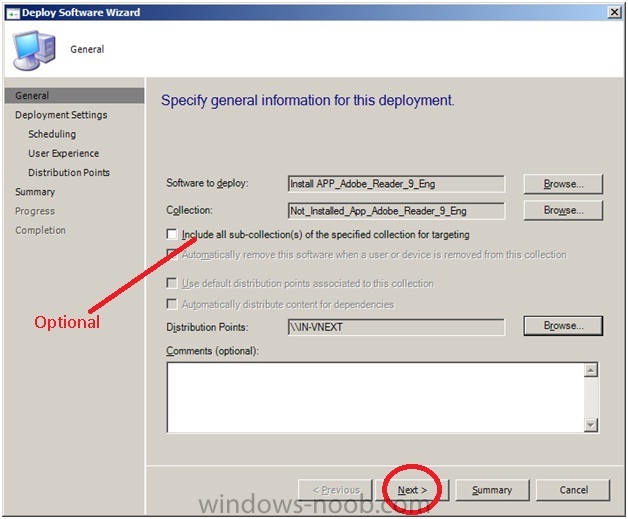
Task: Click Next to continue the wizard
Action: point(412,490)
